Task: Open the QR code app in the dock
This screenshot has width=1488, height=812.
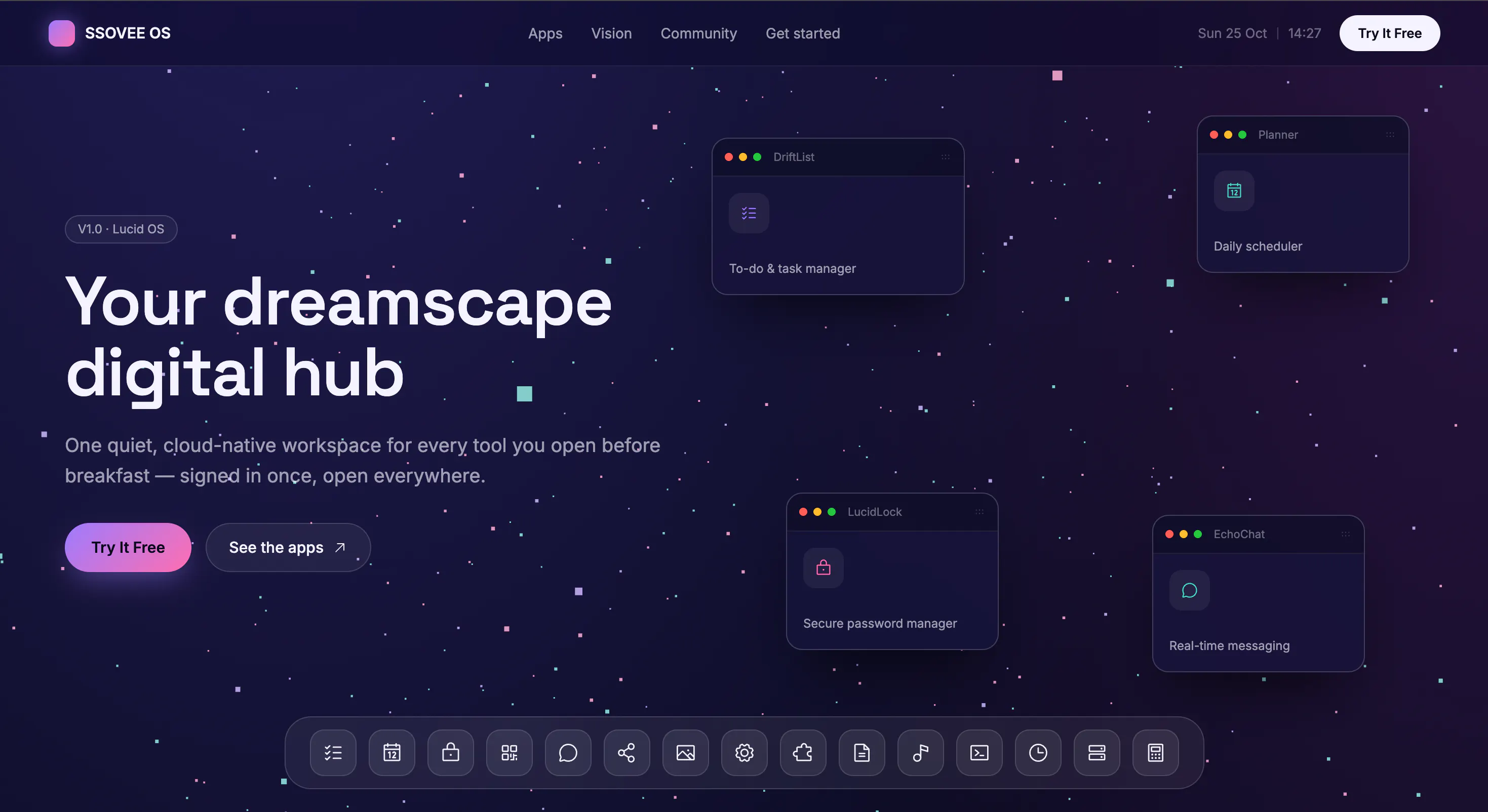Action: (x=510, y=752)
